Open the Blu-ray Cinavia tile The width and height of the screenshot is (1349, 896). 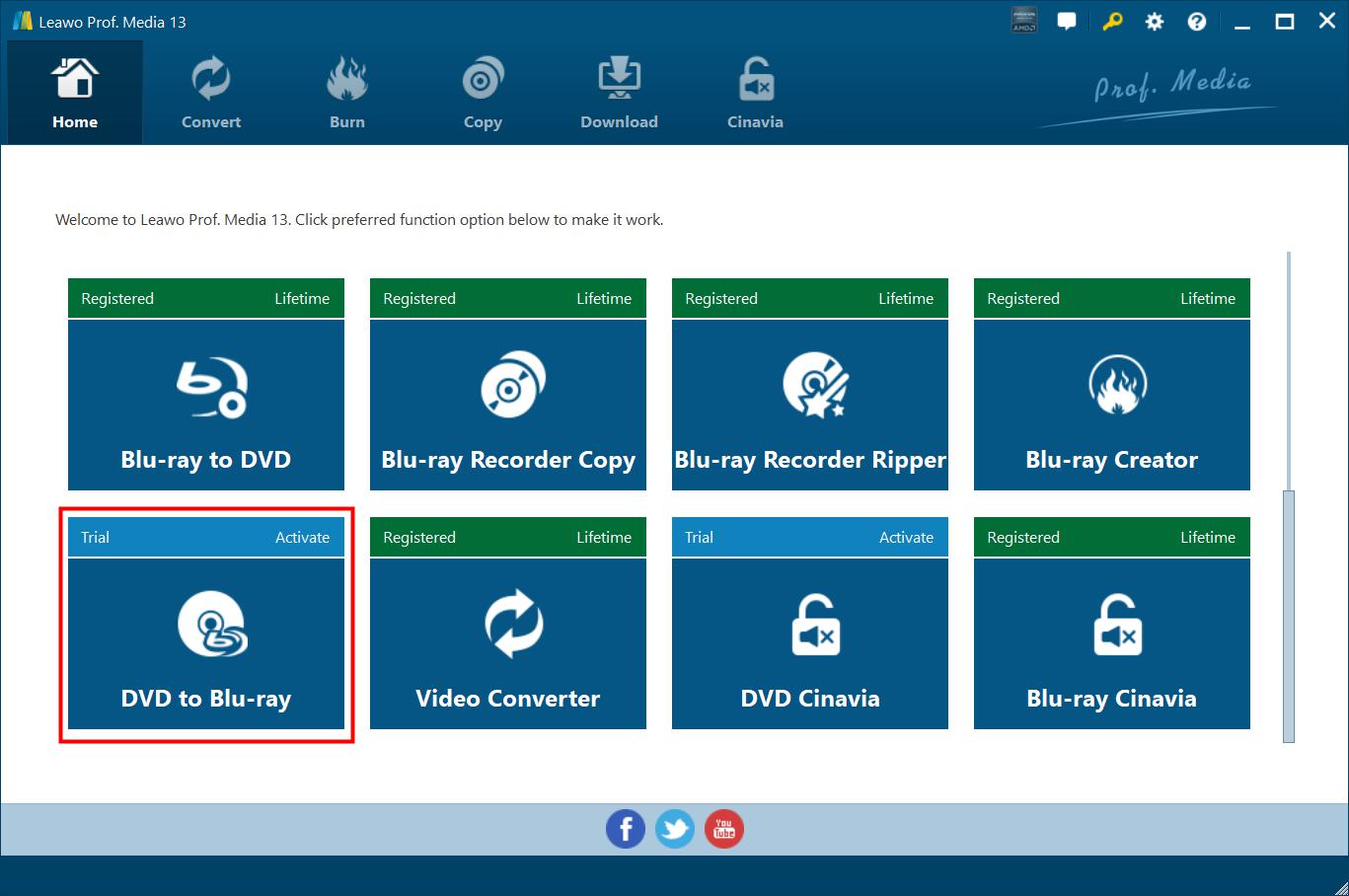pos(1111,643)
